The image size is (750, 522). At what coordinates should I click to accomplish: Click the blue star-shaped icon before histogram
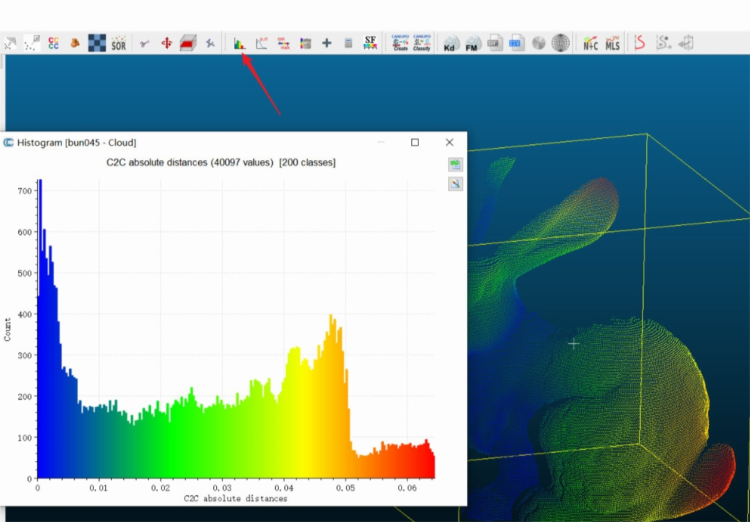(210, 44)
